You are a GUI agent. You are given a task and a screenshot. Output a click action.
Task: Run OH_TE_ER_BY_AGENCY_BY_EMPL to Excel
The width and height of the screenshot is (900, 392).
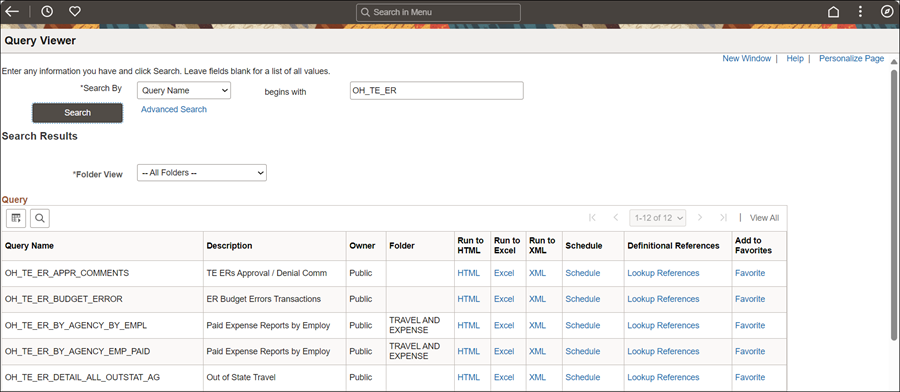pos(504,325)
